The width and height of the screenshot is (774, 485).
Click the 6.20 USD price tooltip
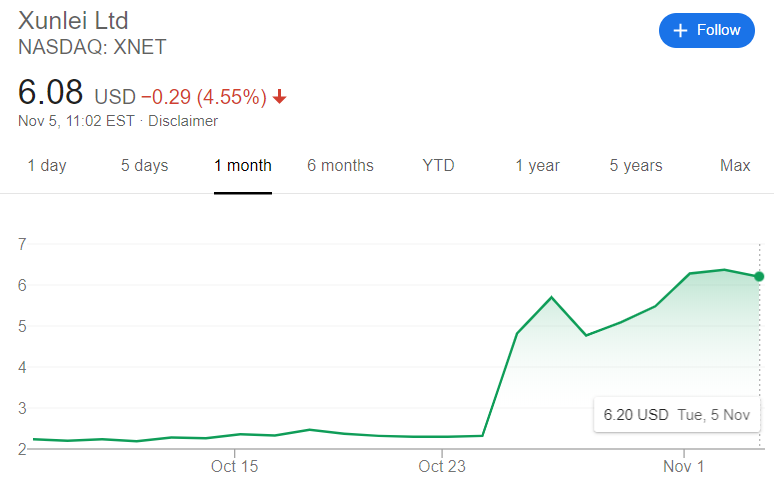pos(676,415)
